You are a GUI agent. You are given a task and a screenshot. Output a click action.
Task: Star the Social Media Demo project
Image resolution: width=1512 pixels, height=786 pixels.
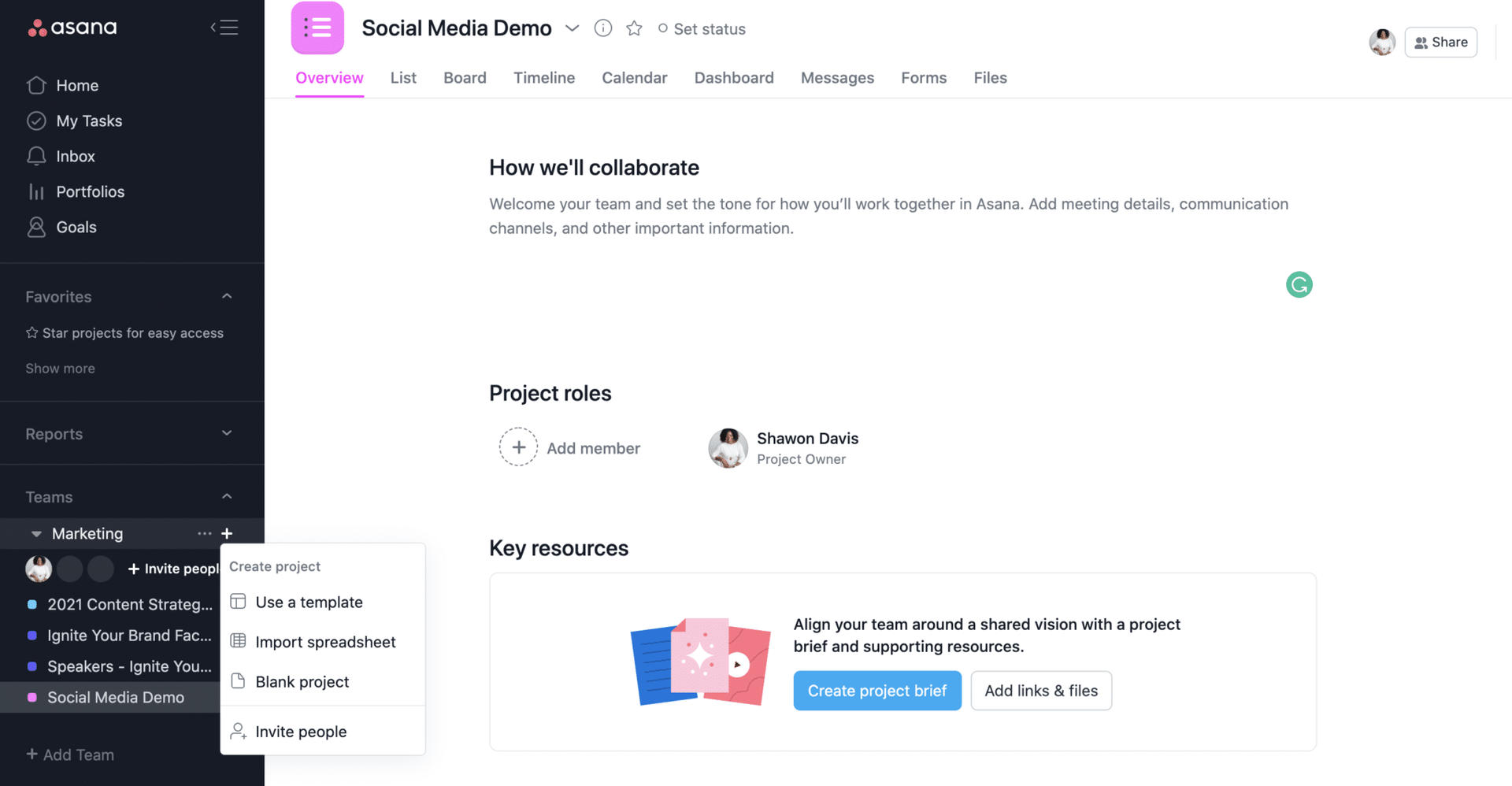pyautogui.click(x=634, y=28)
